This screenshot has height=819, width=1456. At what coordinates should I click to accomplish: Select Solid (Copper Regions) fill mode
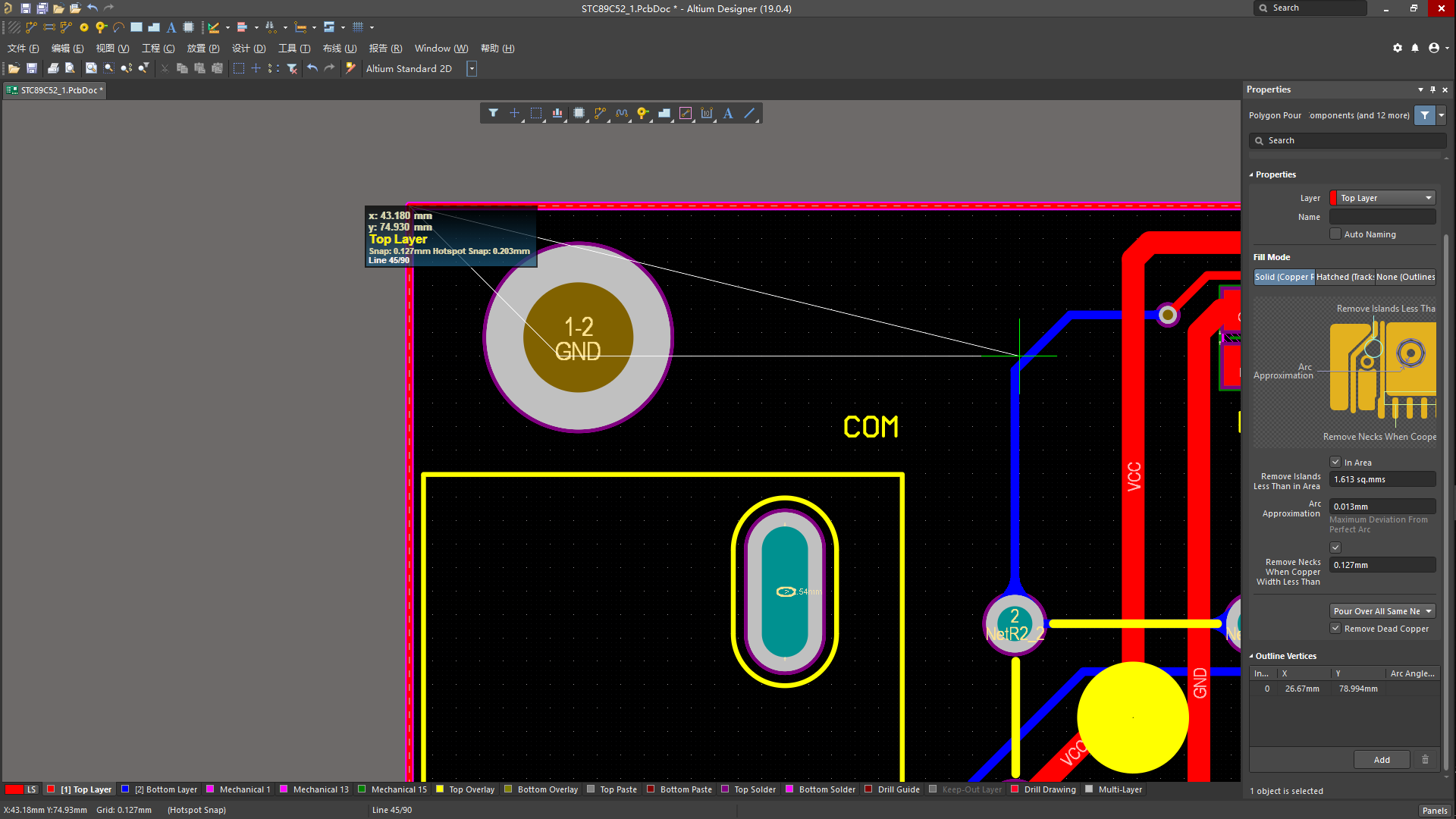pos(1284,277)
